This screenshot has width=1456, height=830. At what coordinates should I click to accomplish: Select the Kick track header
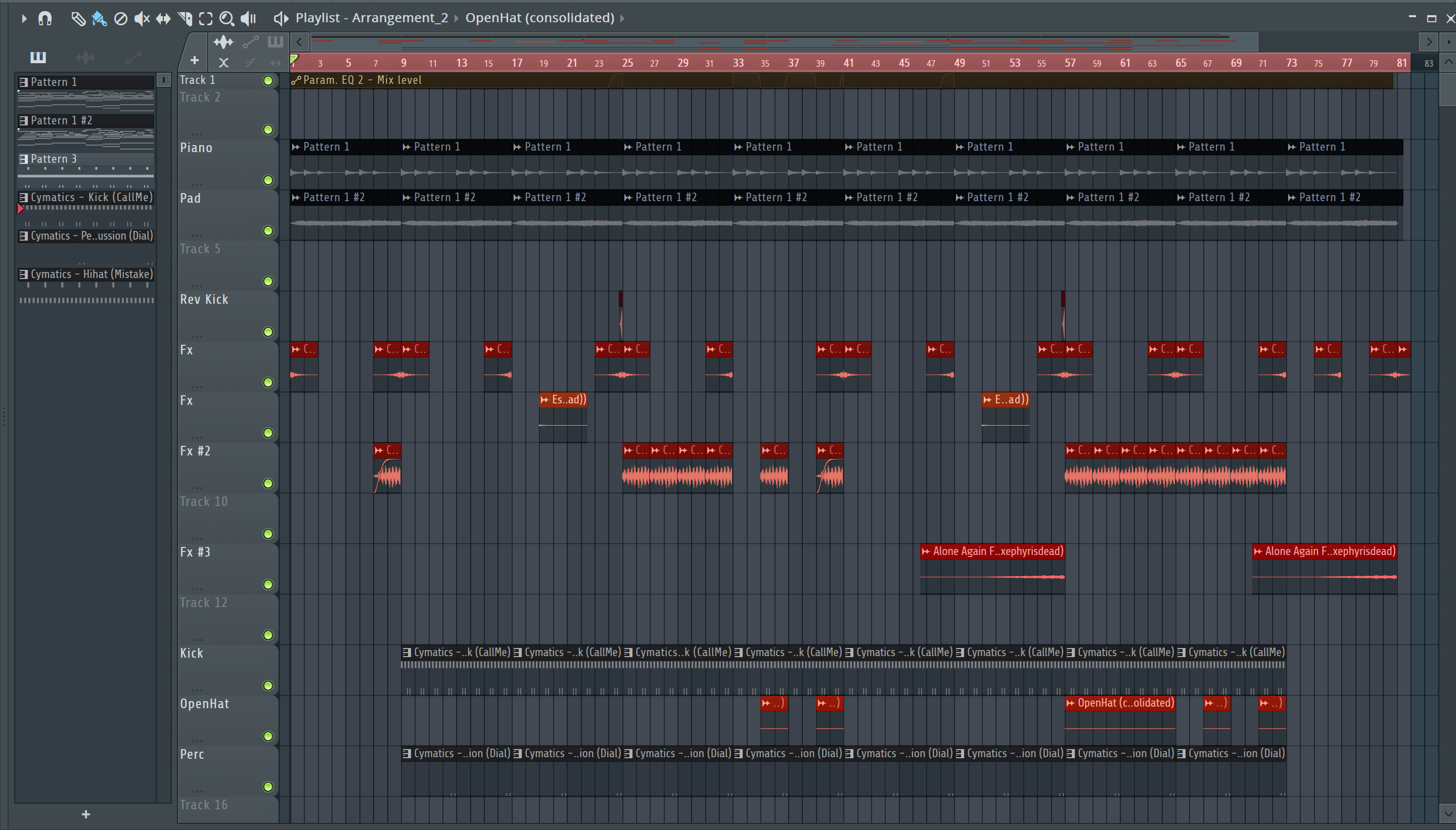pyautogui.click(x=227, y=669)
